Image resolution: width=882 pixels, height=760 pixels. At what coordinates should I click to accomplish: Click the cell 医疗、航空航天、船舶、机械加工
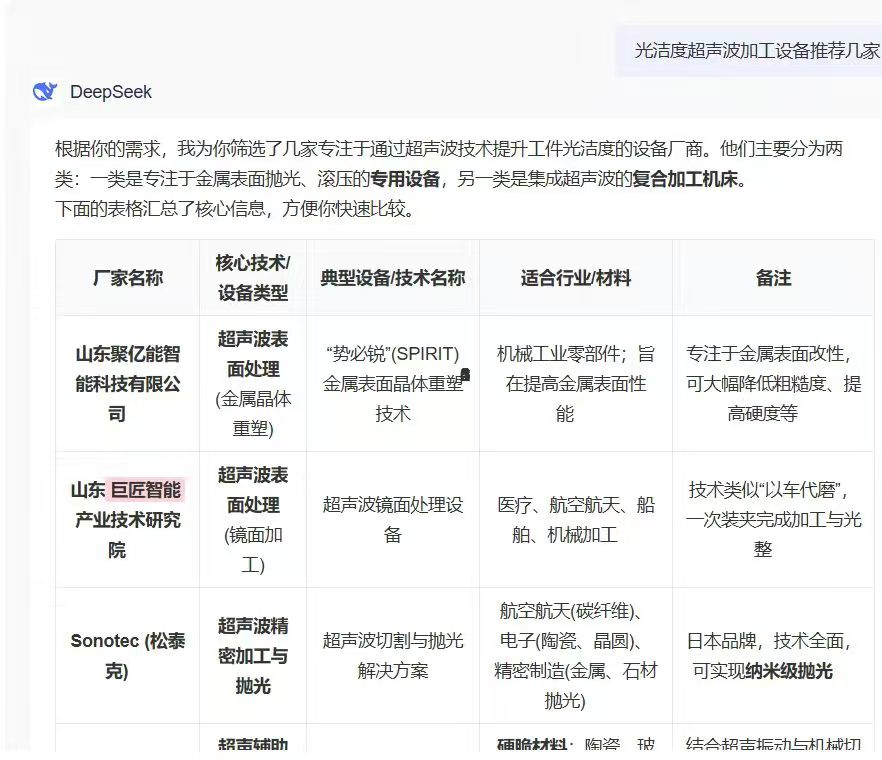(575, 520)
